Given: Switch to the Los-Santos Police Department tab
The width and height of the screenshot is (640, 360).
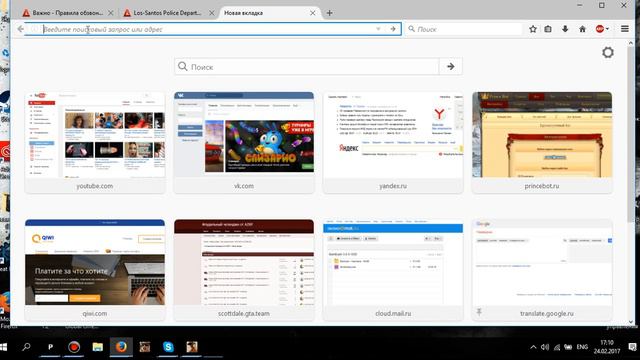Looking at the screenshot, I should (x=167, y=13).
